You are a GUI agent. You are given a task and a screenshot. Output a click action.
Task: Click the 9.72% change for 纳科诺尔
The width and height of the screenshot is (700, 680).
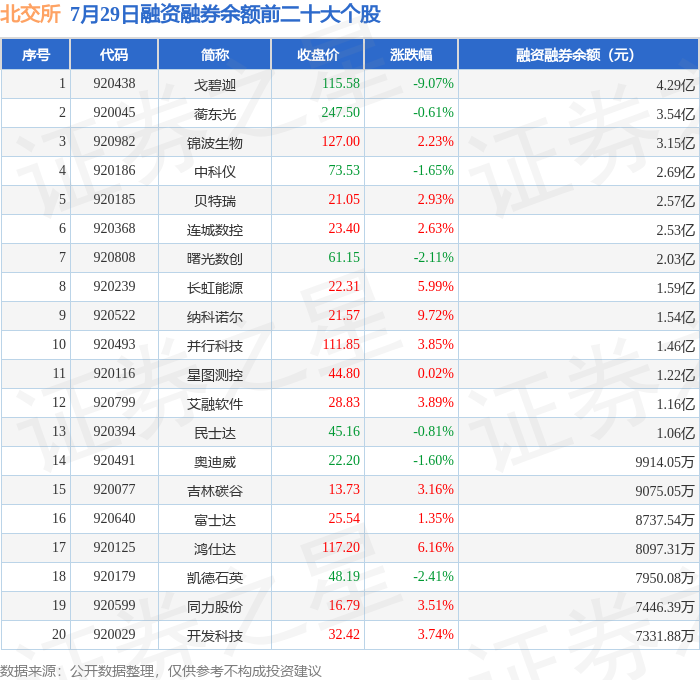(x=435, y=315)
